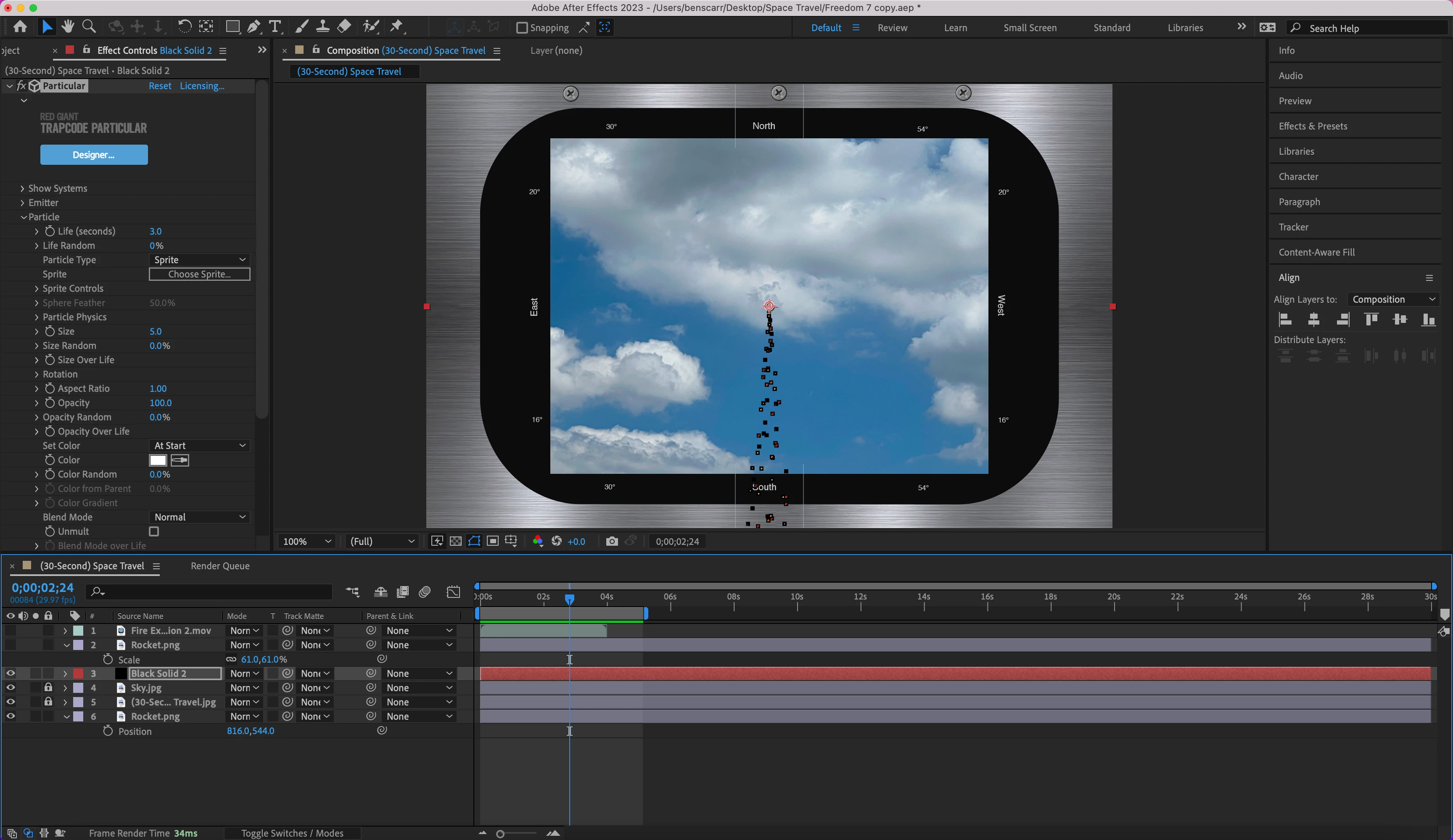1453x840 pixels.
Task: Click the Home icon in toolbar
Action: [20, 26]
